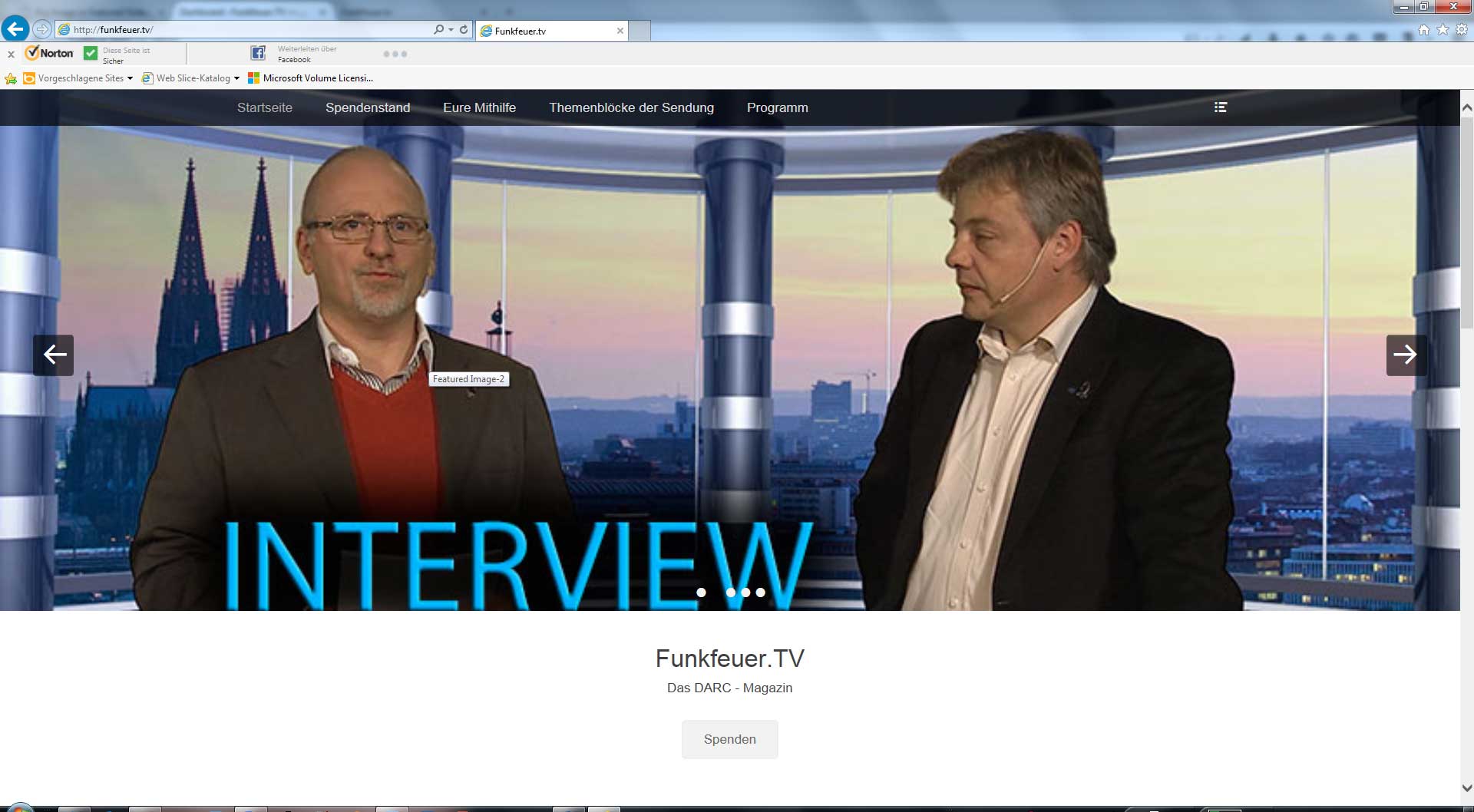1474x812 pixels.
Task: Click the Spenden button
Action: (x=729, y=739)
